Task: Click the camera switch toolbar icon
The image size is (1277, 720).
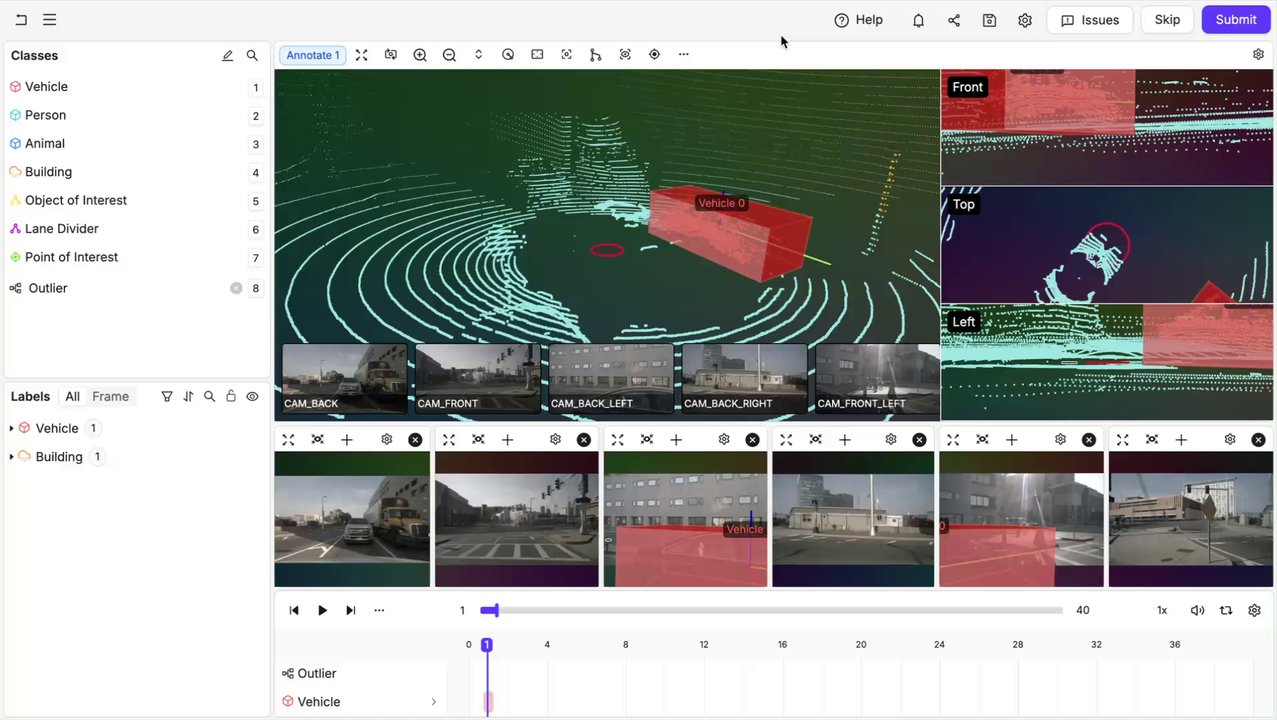Action: 391,55
